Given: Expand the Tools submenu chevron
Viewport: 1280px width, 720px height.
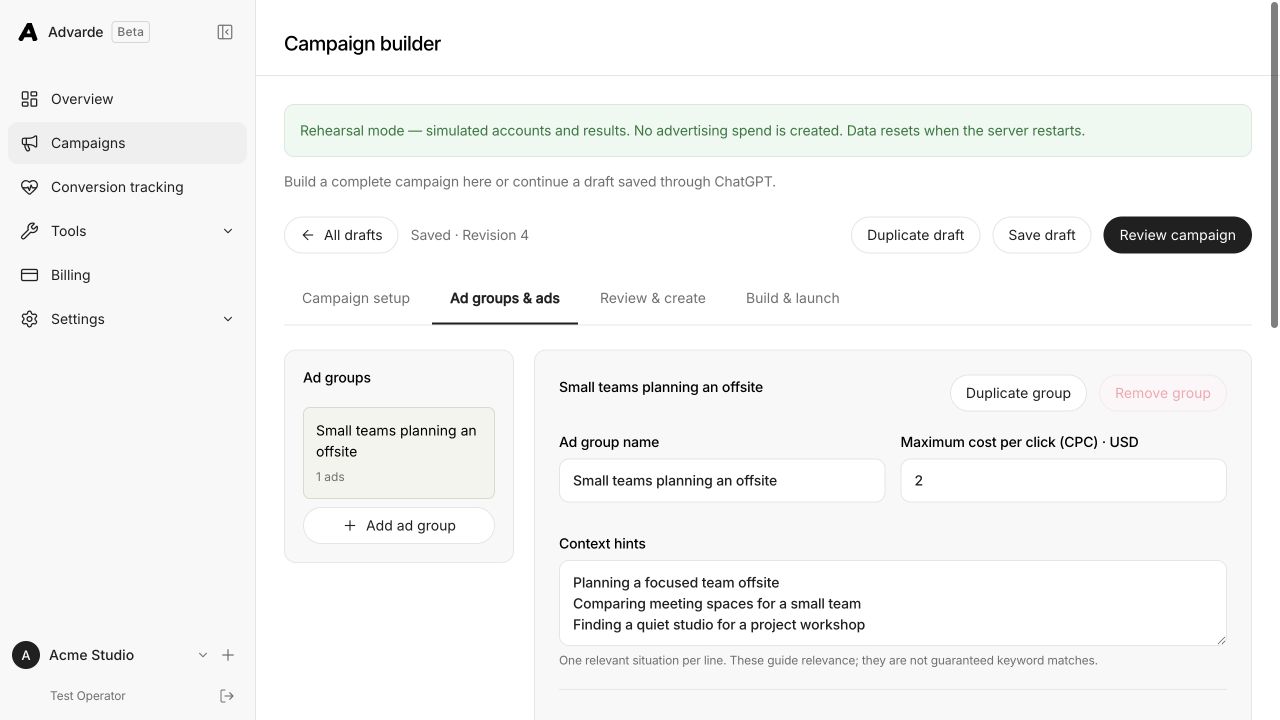Looking at the screenshot, I should pos(228,231).
